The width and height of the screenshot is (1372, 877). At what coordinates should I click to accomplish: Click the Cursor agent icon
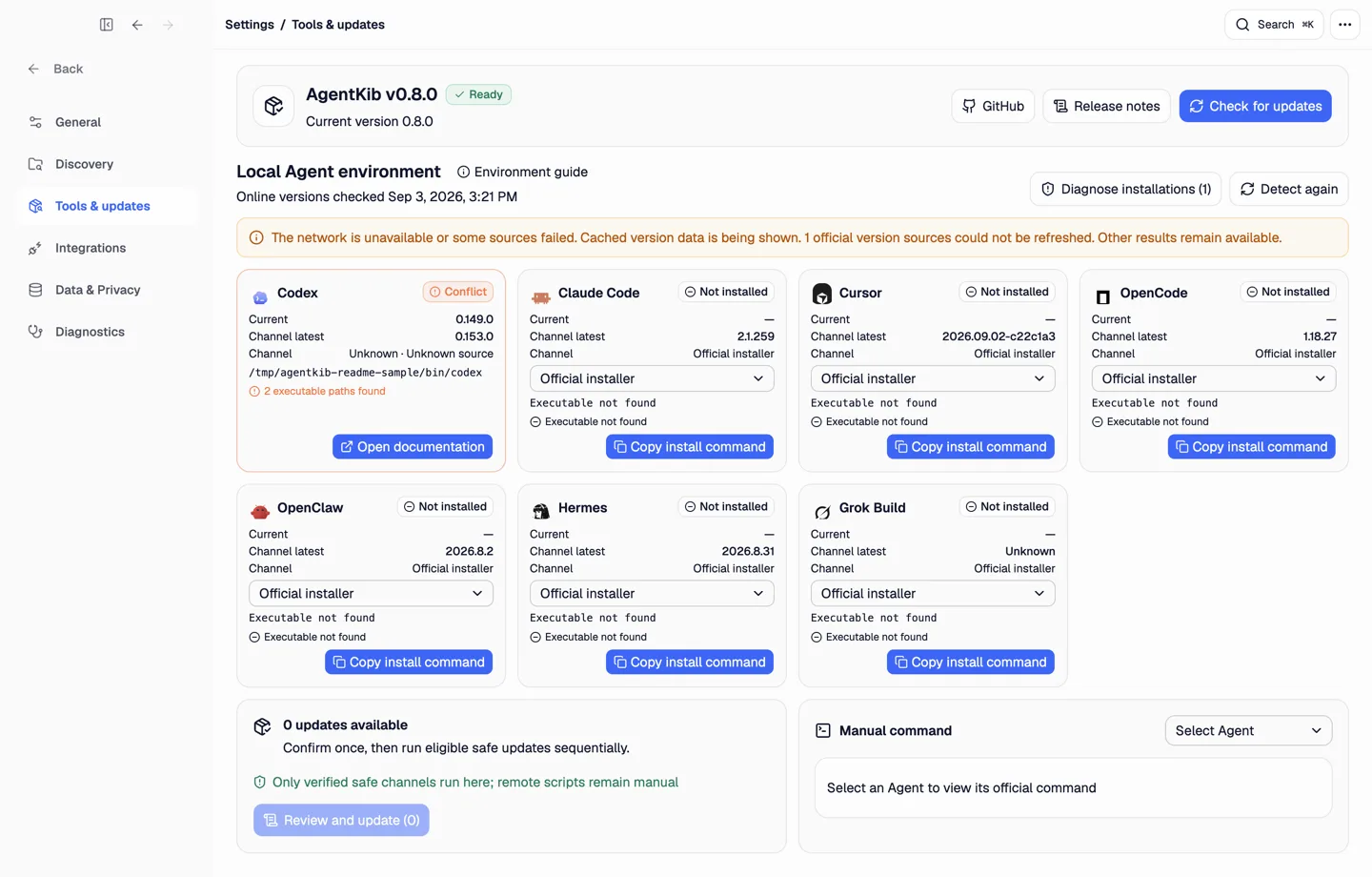[x=822, y=294]
